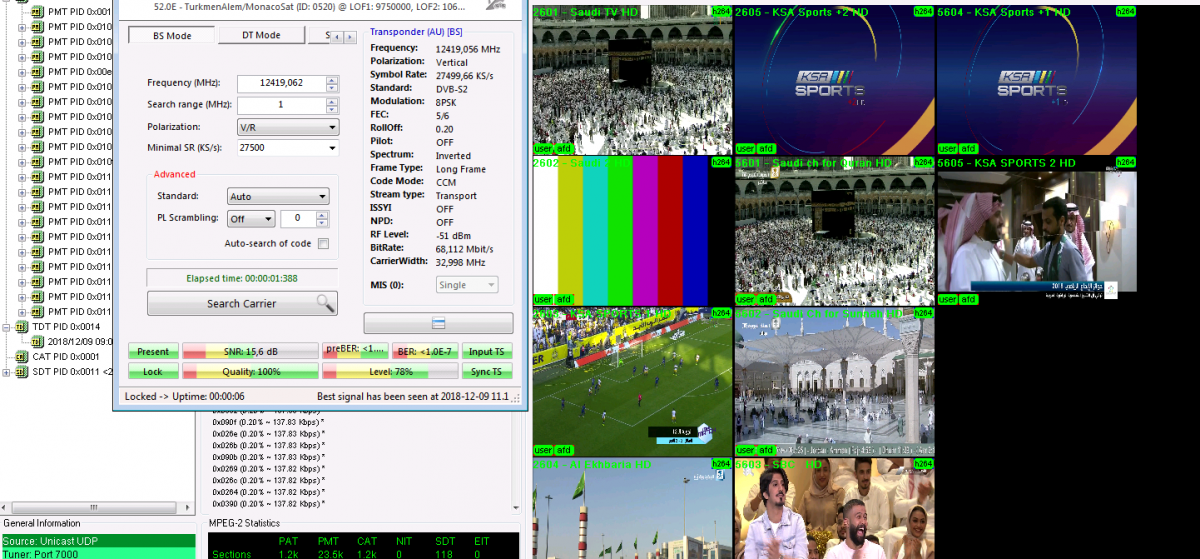
Task: Select the 5601 Saudi ch for Quran HD preview
Action: (x=834, y=231)
